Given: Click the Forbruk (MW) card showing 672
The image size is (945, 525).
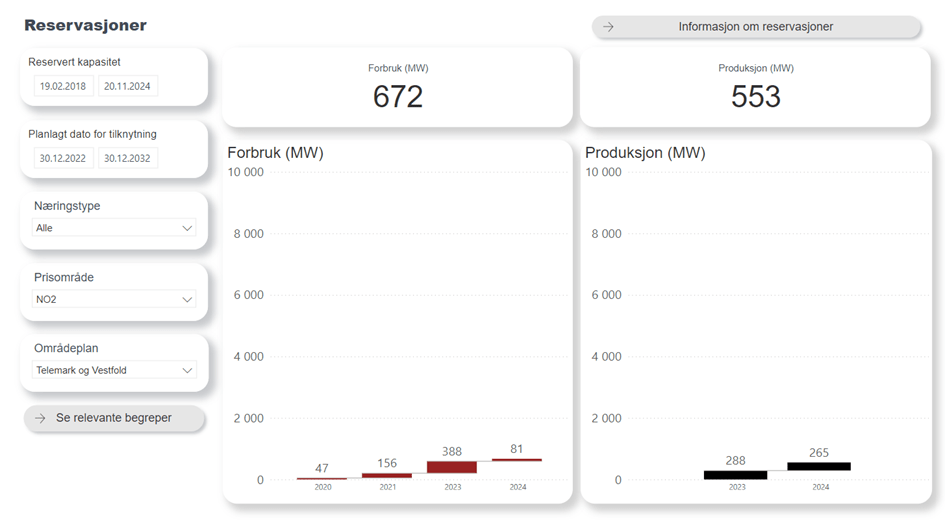Looking at the screenshot, I should [x=397, y=88].
